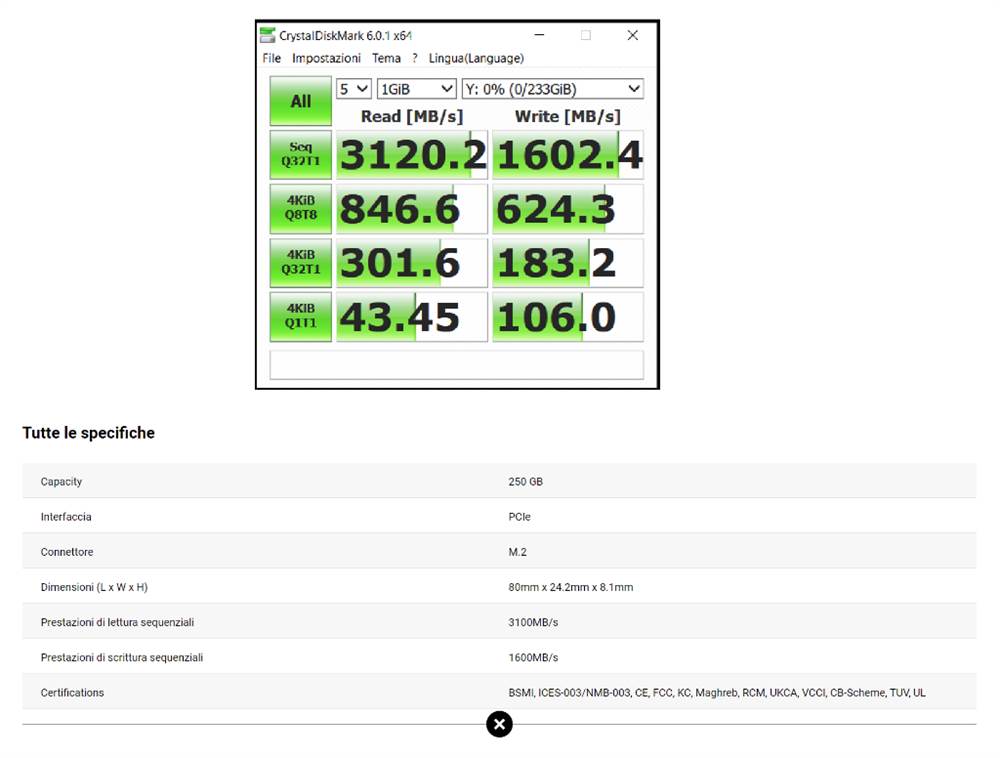The width and height of the screenshot is (1000, 758).
Task: Select the Certifications specification row
Action: pyautogui.click(x=500, y=692)
